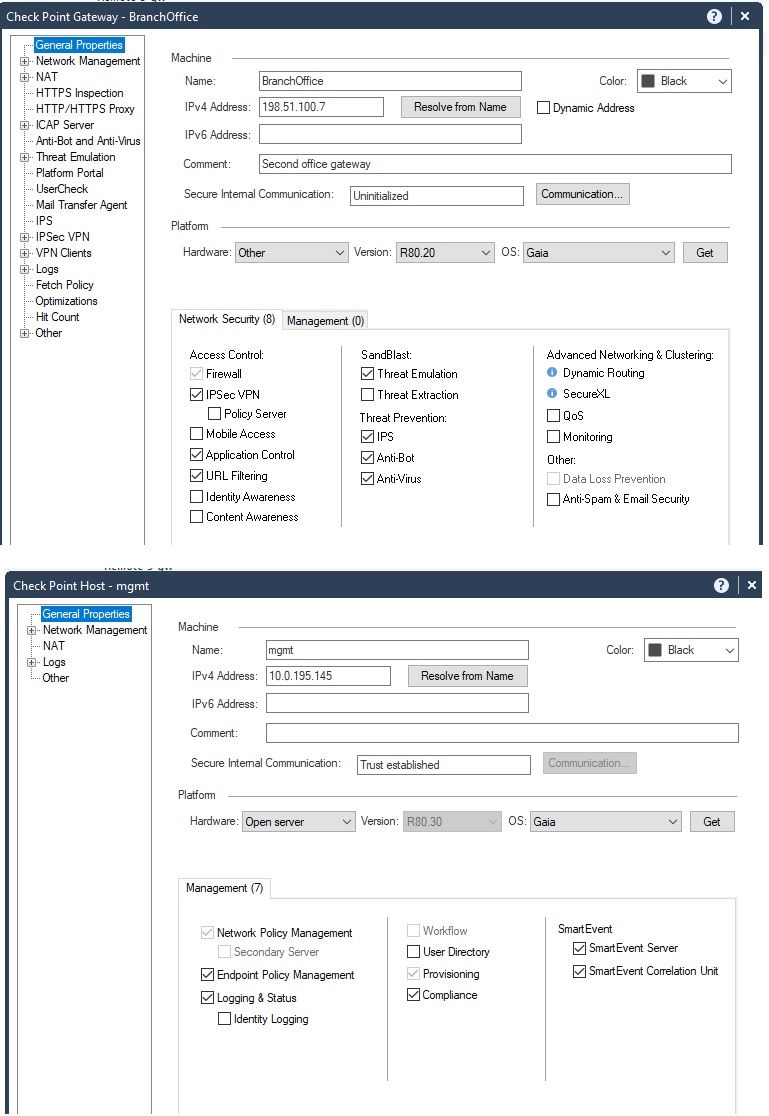Click the Communication button for BranchOffice
The height and width of the screenshot is (1116, 769).
tap(582, 194)
